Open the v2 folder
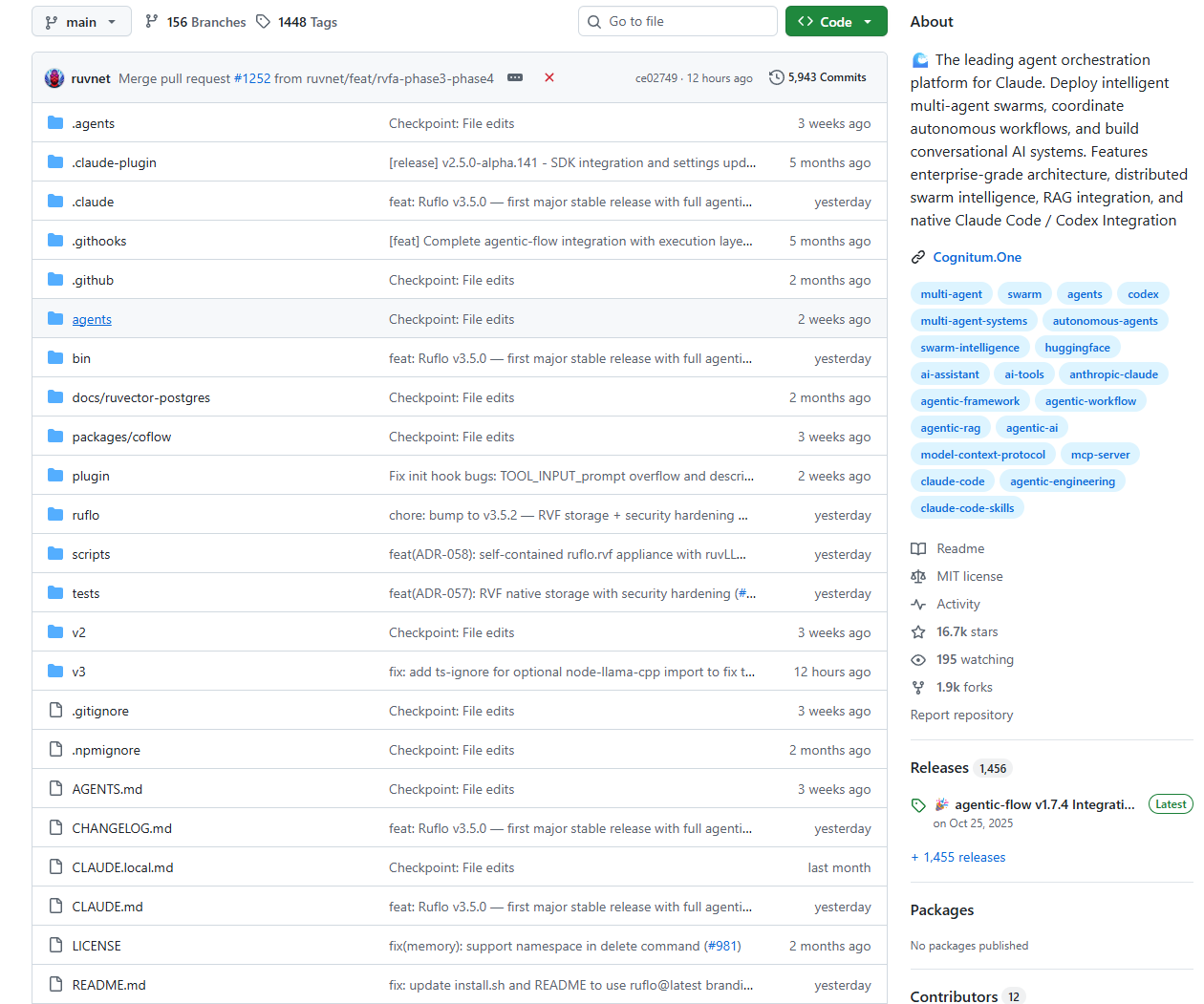Viewport: 1204px width, 1004px height. pyautogui.click(x=78, y=632)
